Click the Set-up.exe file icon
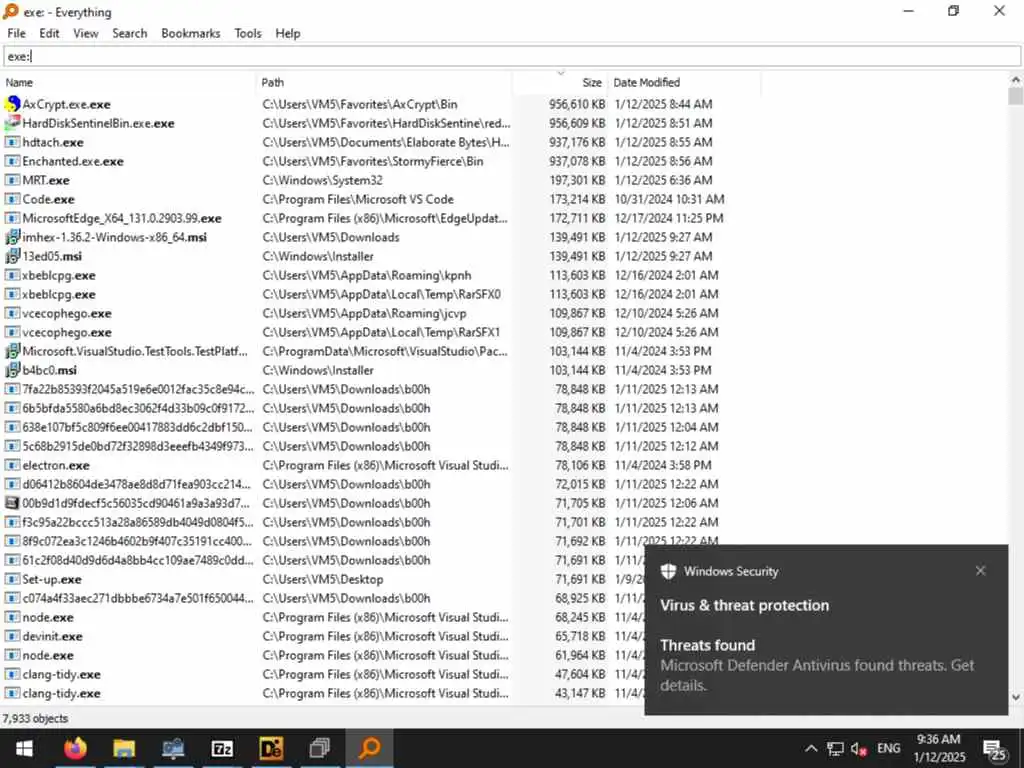 click(12, 579)
